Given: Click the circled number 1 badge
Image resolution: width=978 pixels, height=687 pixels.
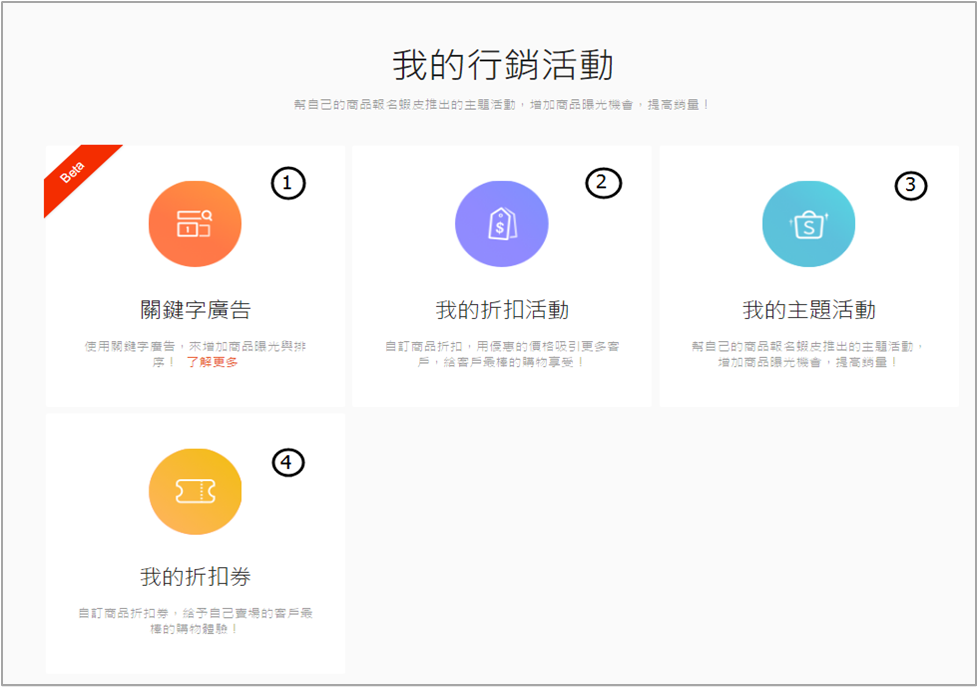Looking at the screenshot, I should click(290, 184).
